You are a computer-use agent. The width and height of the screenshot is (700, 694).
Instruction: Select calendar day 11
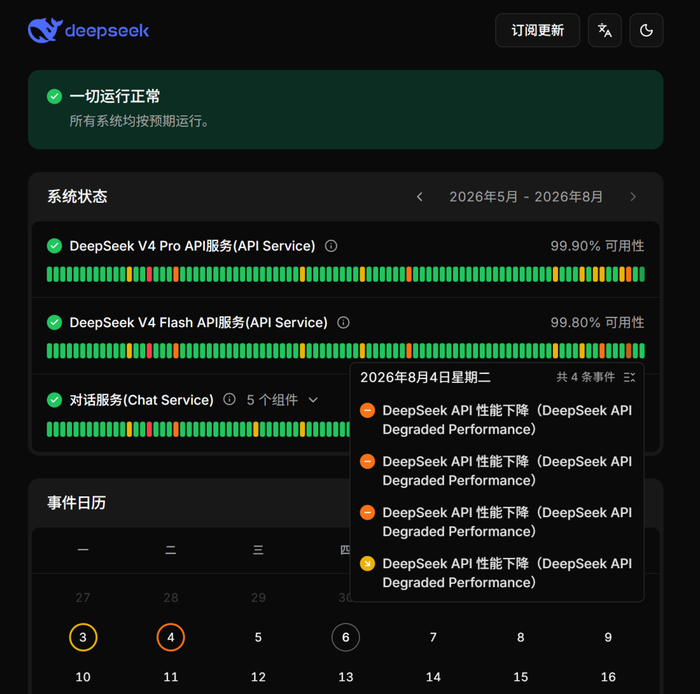[x=171, y=677]
